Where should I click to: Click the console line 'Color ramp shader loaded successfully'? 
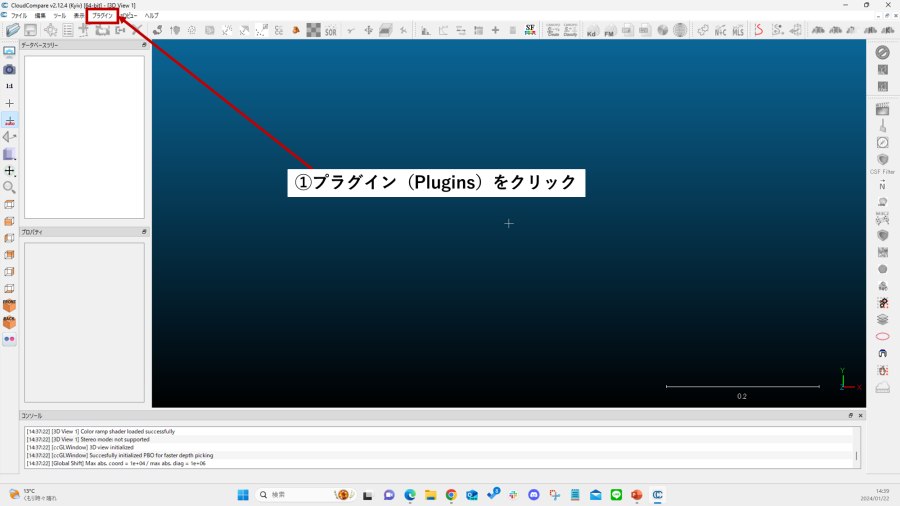click(100, 431)
